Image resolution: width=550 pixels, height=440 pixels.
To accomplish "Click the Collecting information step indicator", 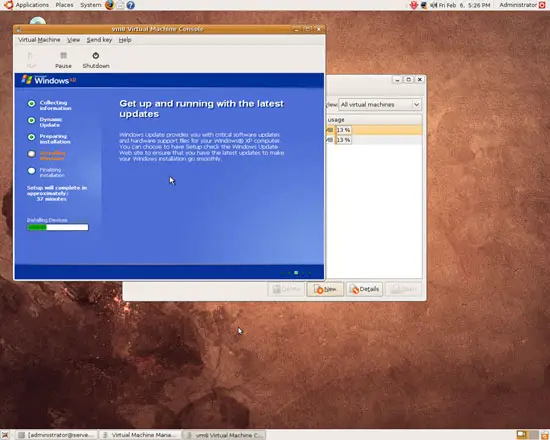I will point(32,104).
